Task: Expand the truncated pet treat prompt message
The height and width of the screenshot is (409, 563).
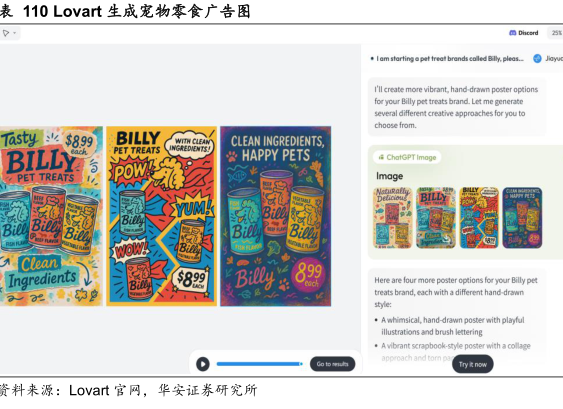Action: pyautogui.click(x=450, y=59)
